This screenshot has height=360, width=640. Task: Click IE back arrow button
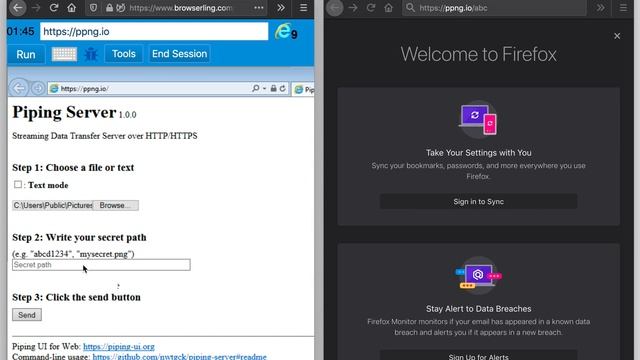tap(19, 88)
